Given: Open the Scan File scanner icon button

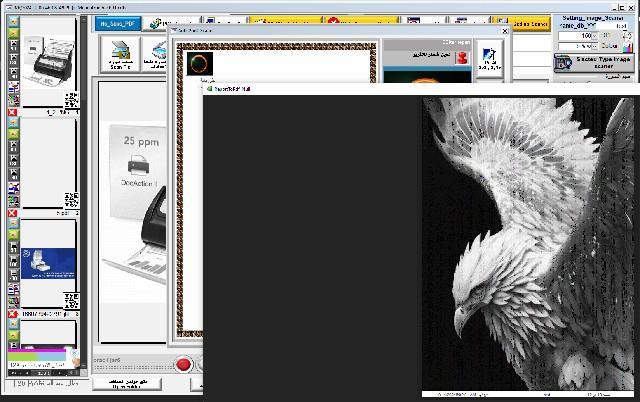Looking at the screenshot, I should (120, 54).
